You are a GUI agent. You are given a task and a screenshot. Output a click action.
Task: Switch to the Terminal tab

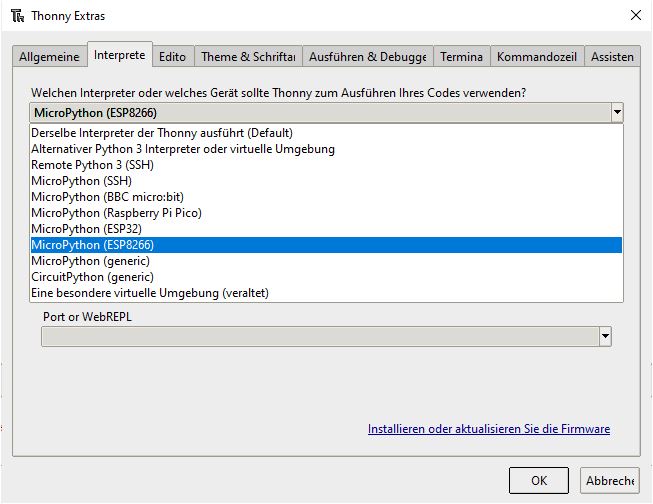[461, 56]
